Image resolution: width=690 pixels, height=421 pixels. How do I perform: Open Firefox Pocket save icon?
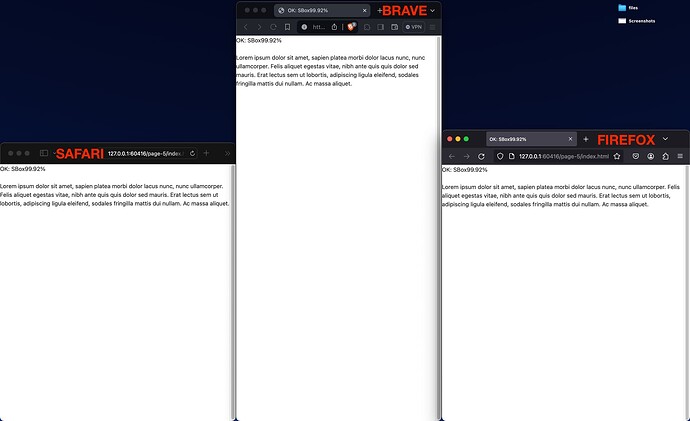tap(636, 156)
